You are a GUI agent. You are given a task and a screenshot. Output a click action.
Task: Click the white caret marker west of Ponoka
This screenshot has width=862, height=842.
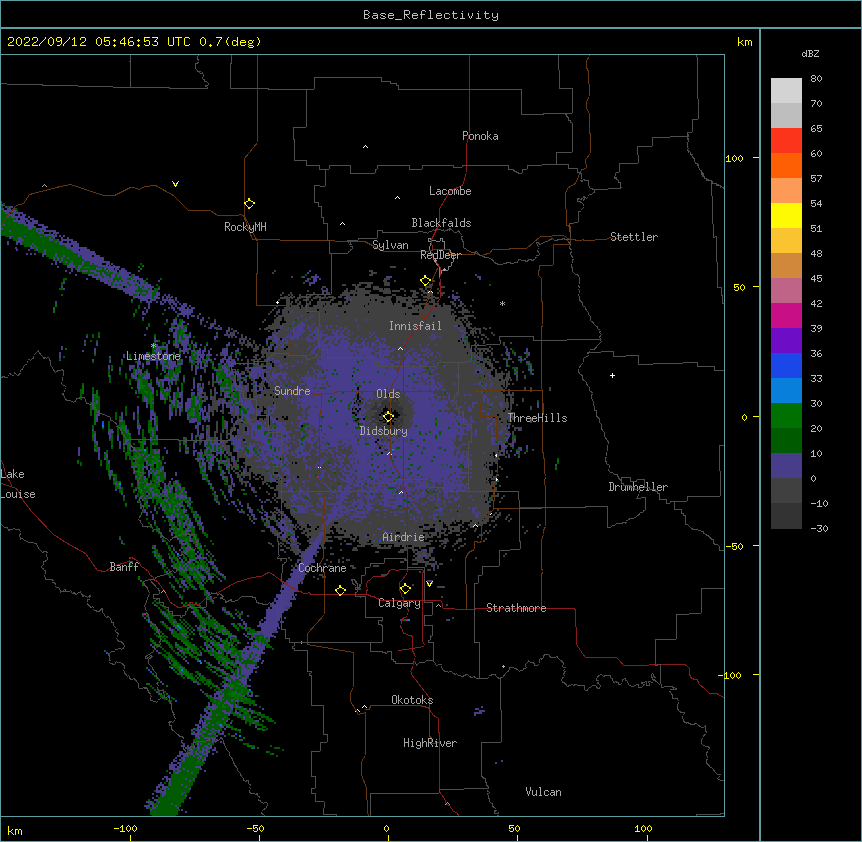[x=365, y=147]
